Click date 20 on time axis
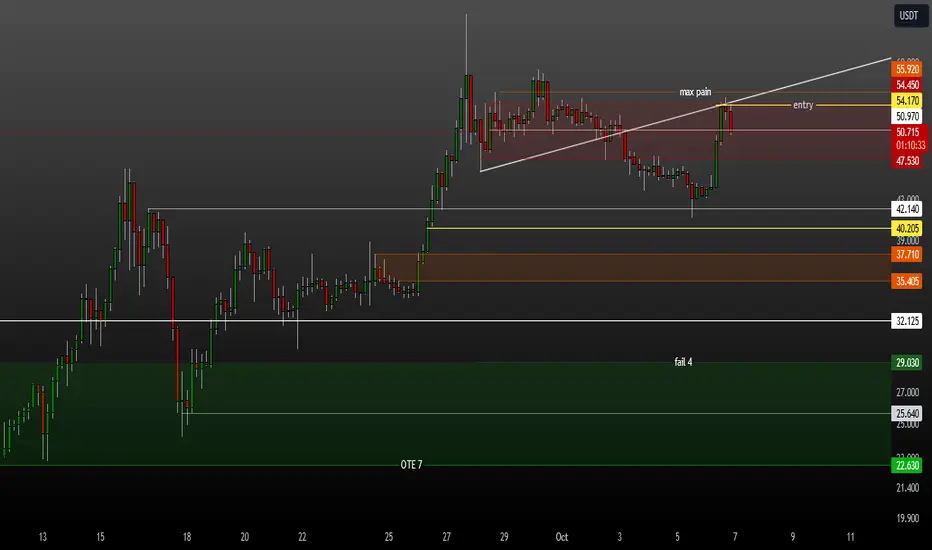932x550 pixels. pos(244,537)
